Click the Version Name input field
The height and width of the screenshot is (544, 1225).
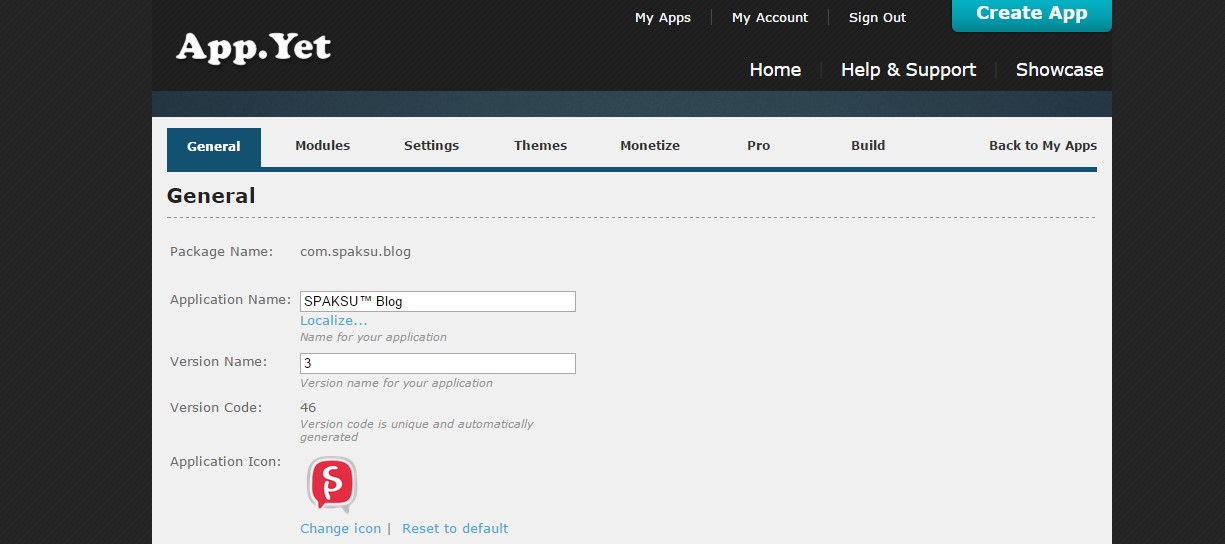(x=438, y=363)
